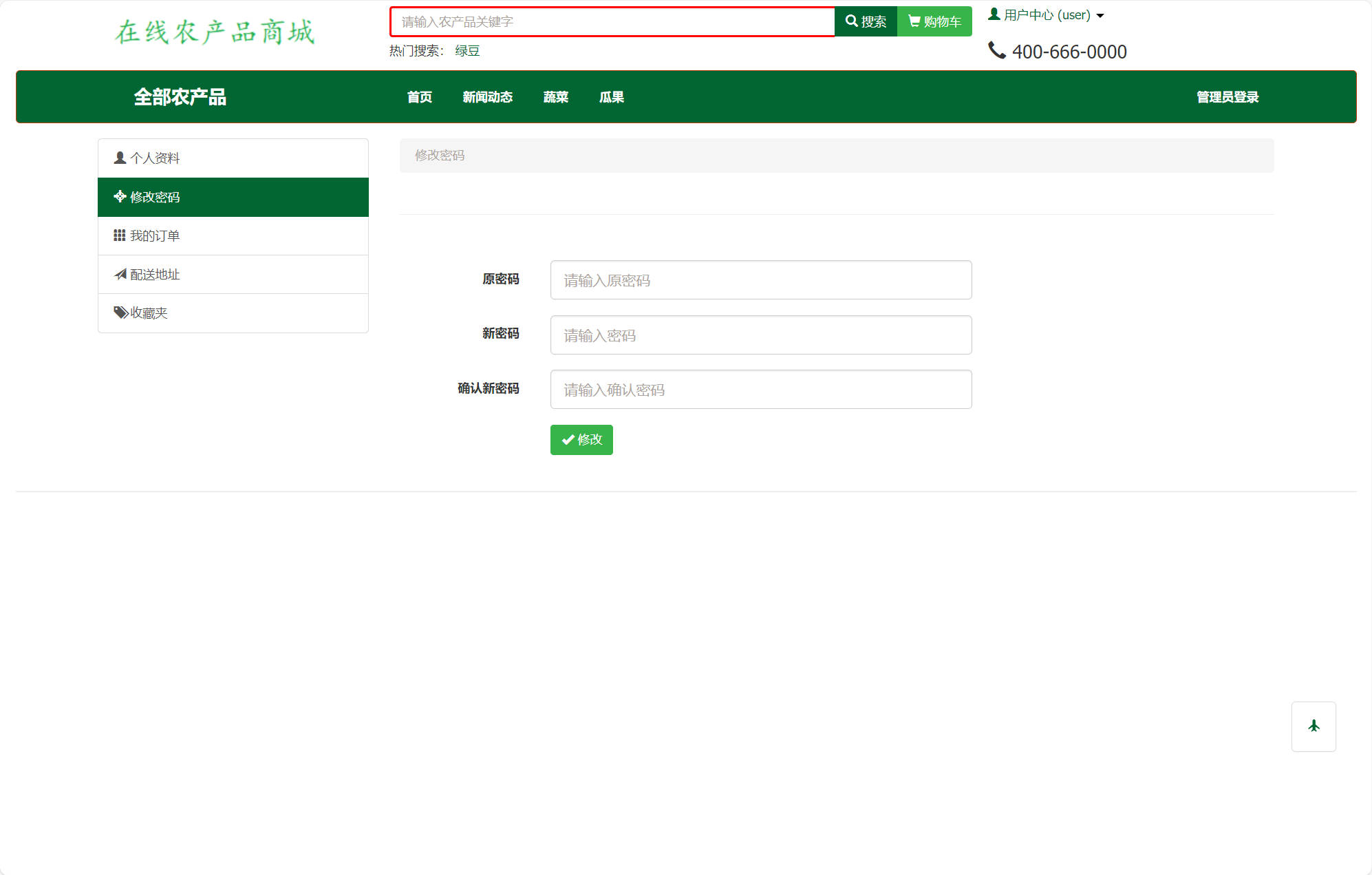Open the 新闻动态 menu item
The height and width of the screenshot is (875, 1372).
click(x=487, y=97)
